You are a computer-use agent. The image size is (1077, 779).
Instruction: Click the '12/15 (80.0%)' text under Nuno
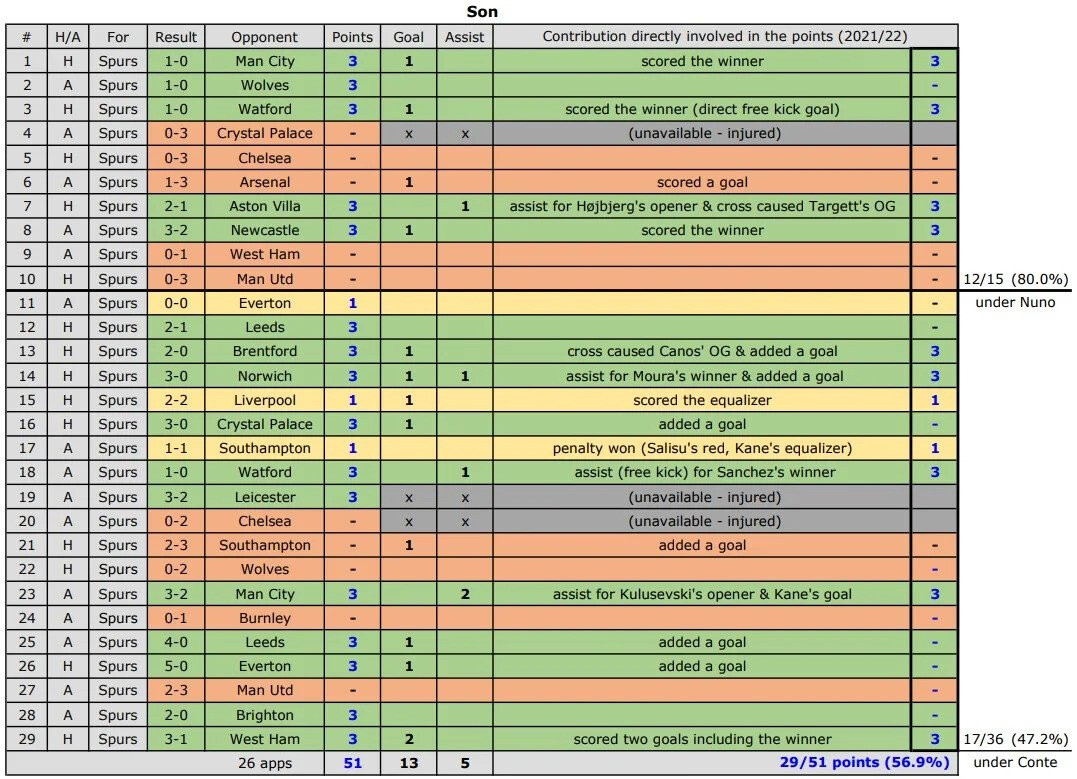[1015, 279]
